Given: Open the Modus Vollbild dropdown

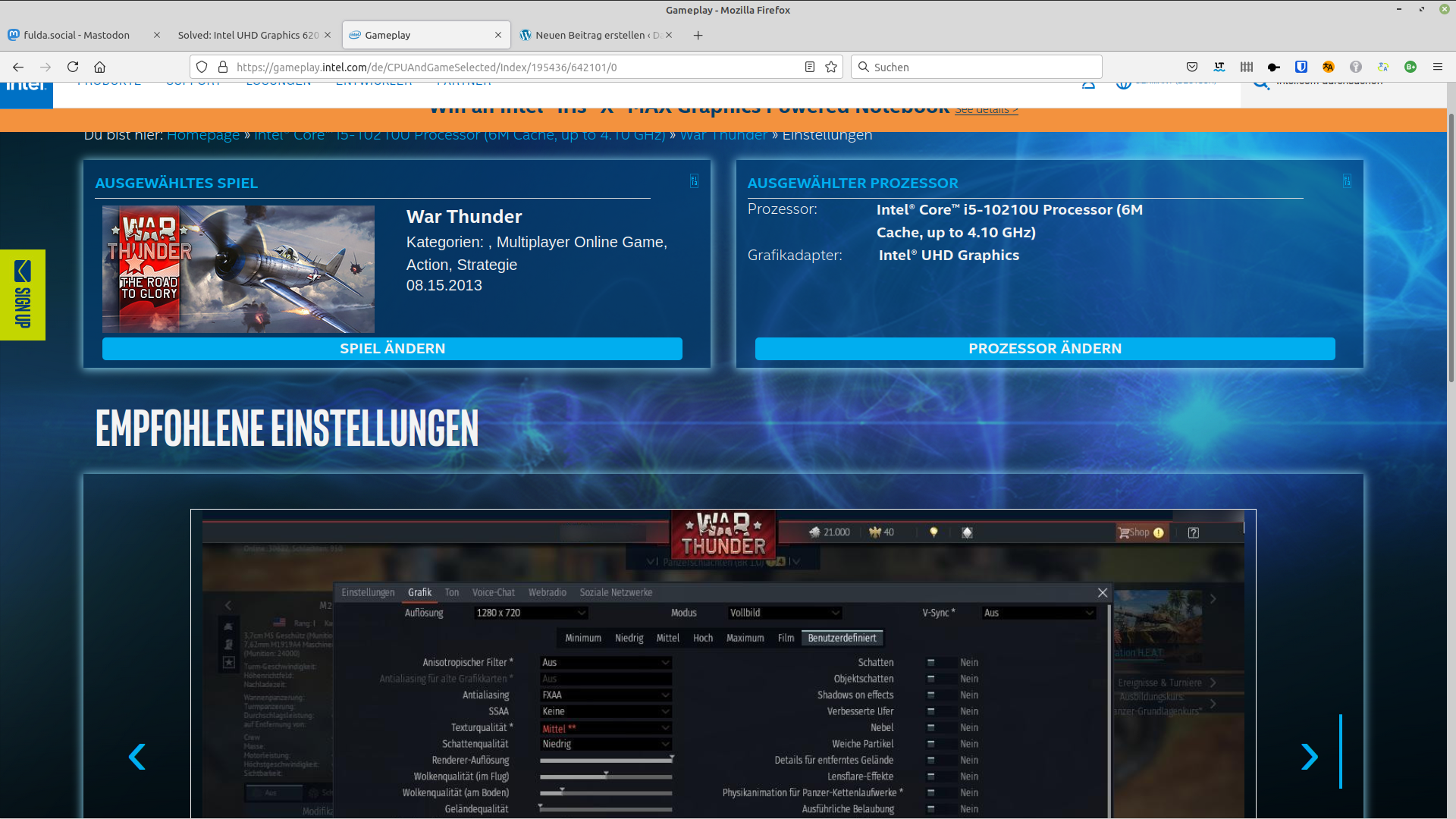Looking at the screenshot, I should 784,613.
